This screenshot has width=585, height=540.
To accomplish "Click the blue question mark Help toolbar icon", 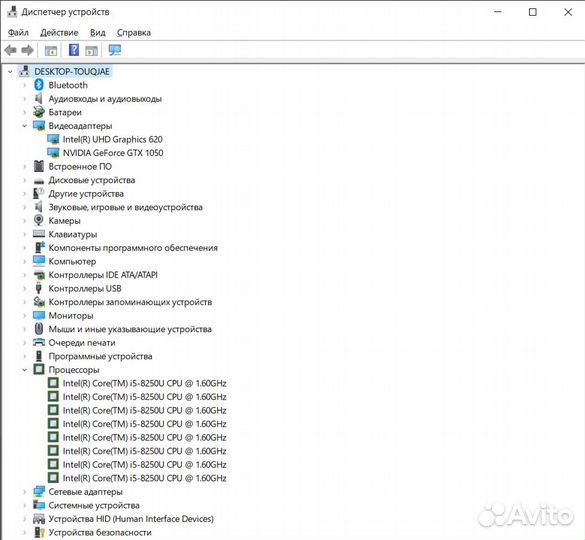I will tap(74, 50).
